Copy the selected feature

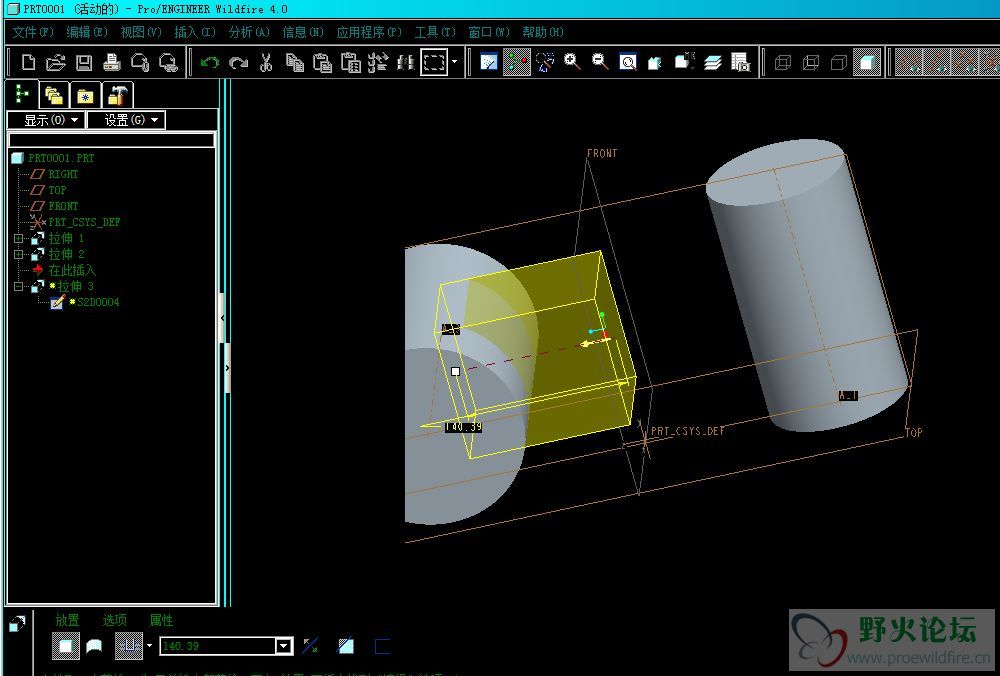(294, 62)
